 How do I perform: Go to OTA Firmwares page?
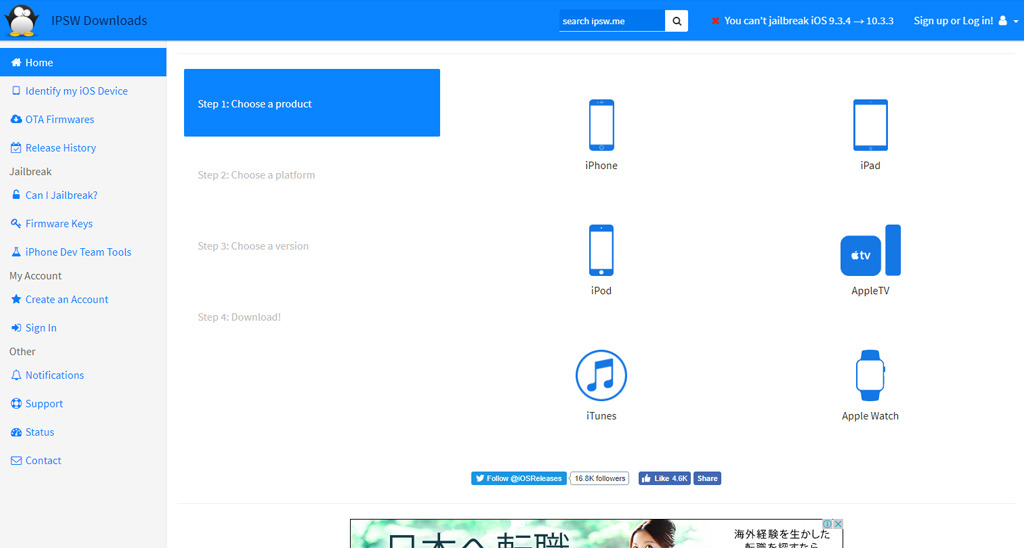click(59, 120)
